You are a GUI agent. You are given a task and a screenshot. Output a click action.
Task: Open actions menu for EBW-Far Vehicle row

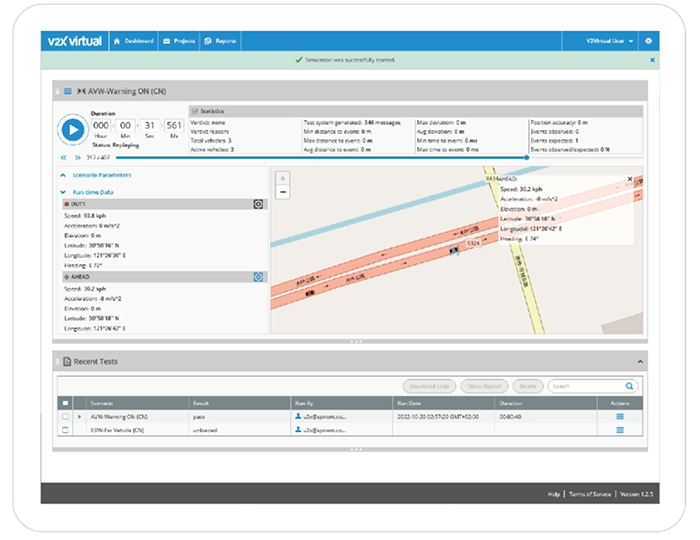click(x=620, y=430)
